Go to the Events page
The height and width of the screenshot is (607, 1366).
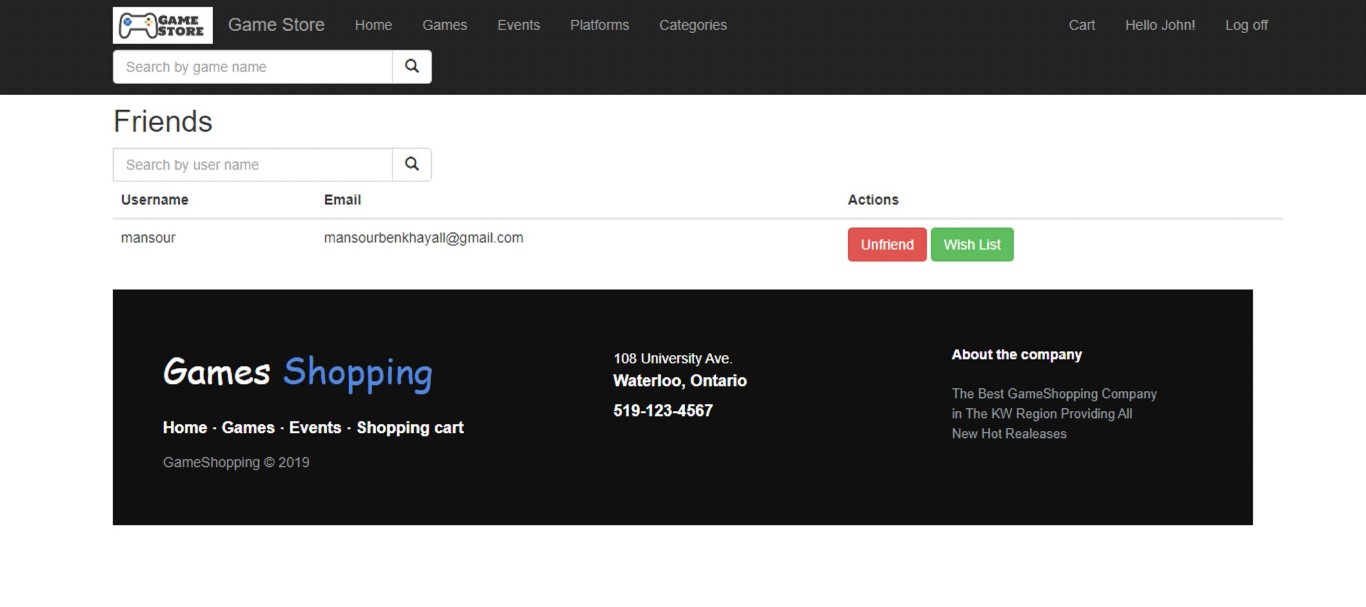(x=519, y=25)
